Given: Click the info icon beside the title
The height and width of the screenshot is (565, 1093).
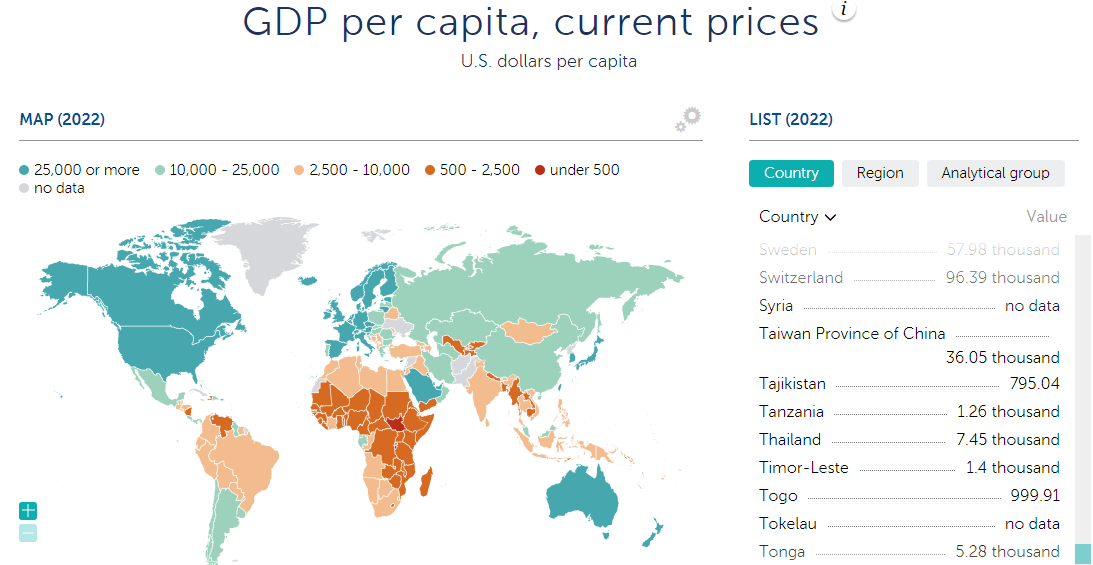Looking at the screenshot, I should (845, 10).
